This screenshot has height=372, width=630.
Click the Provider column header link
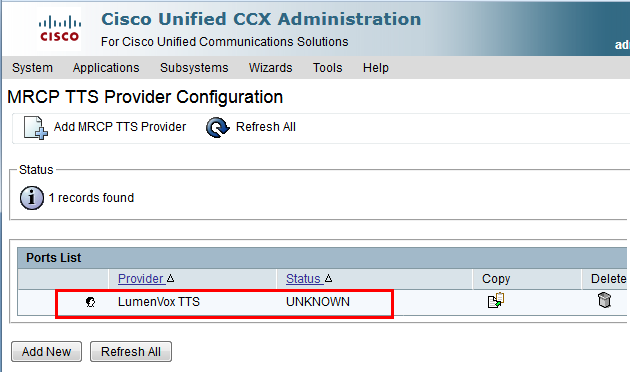tap(141, 278)
